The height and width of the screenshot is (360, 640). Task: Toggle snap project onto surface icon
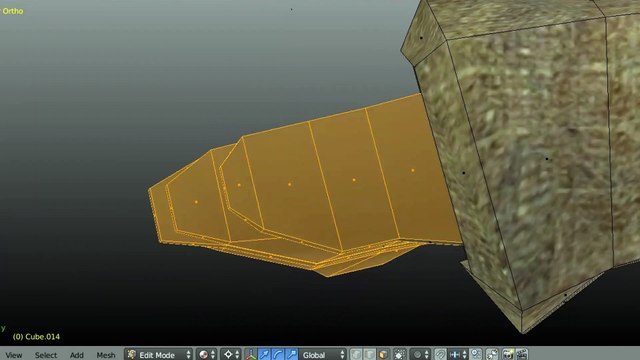[492, 355]
